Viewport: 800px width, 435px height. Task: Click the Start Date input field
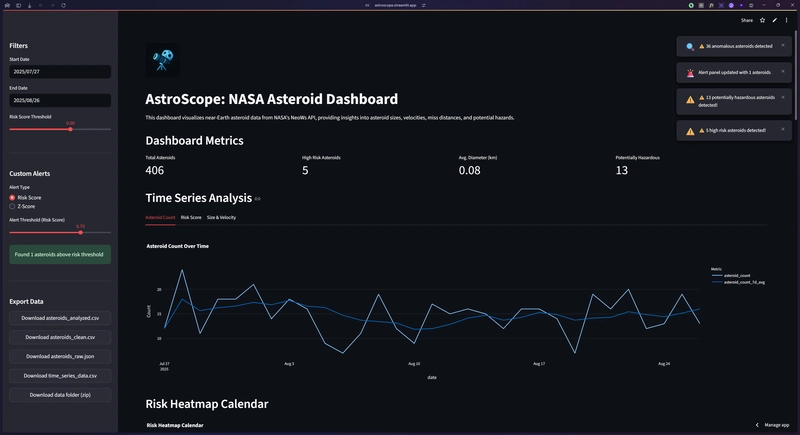point(60,72)
